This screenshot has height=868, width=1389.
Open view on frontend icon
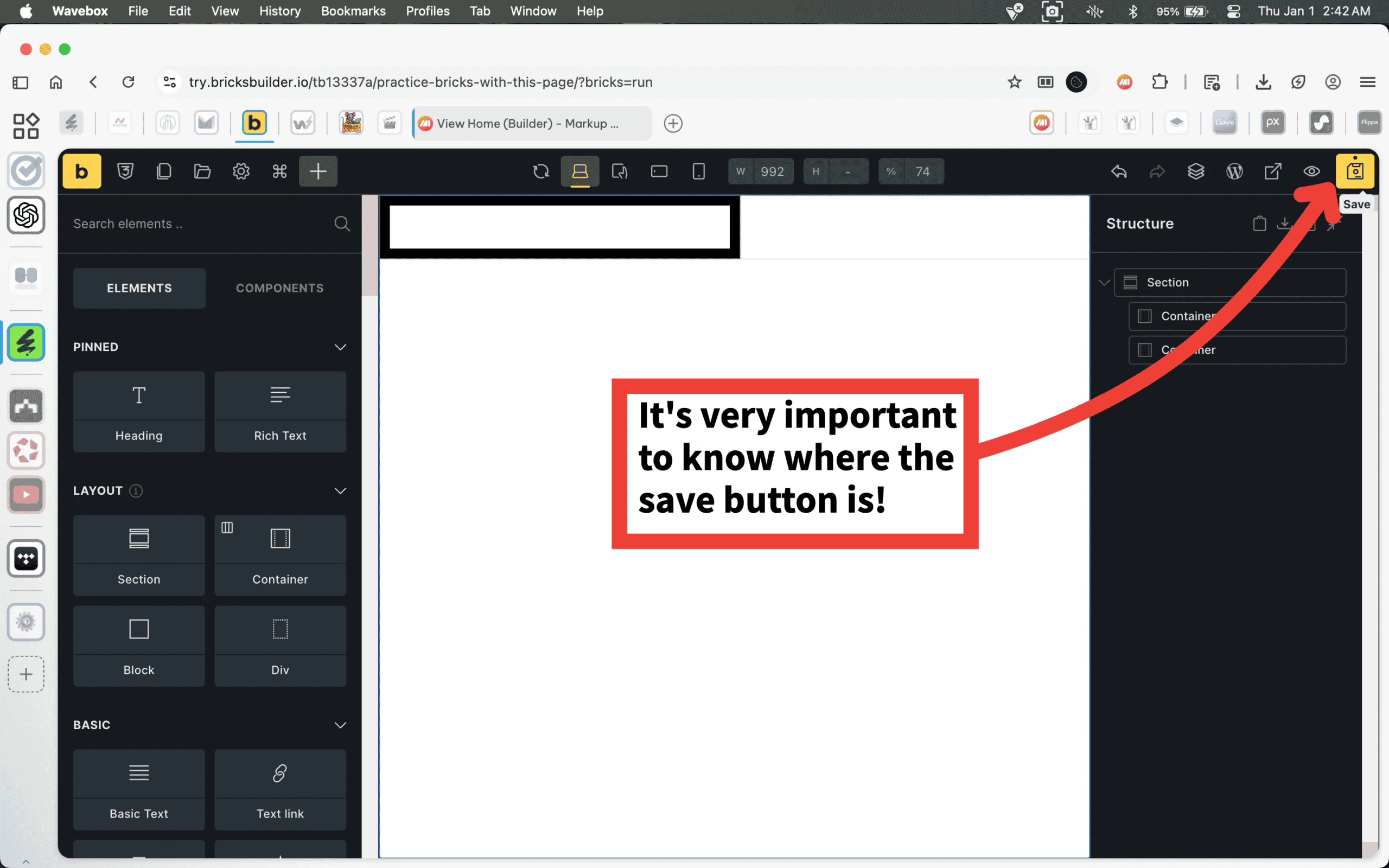[x=1272, y=171]
